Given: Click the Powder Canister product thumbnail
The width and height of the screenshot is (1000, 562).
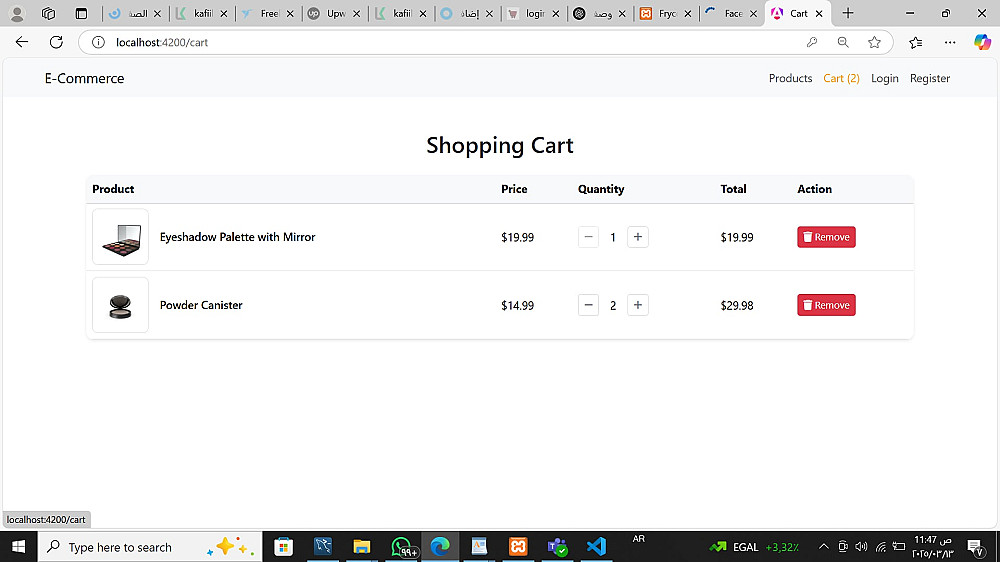Looking at the screenshot, I should (x=120, y=305).
